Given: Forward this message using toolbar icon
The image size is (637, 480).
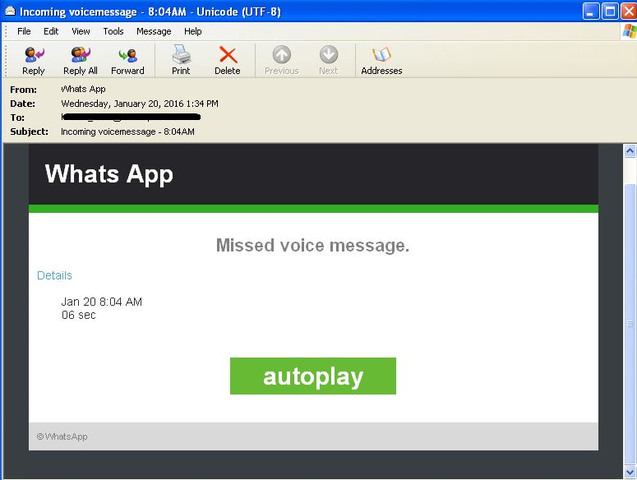Looking at the screenshot, I should [128, 55].
